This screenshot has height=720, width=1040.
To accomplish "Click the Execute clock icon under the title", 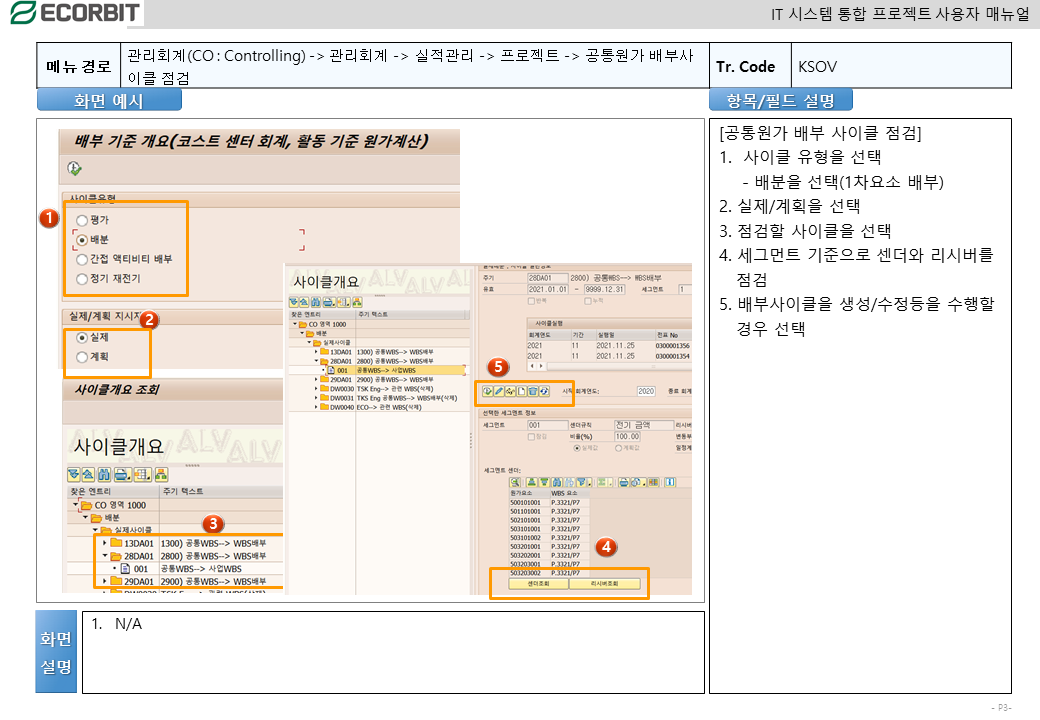I will pos(74,168).
